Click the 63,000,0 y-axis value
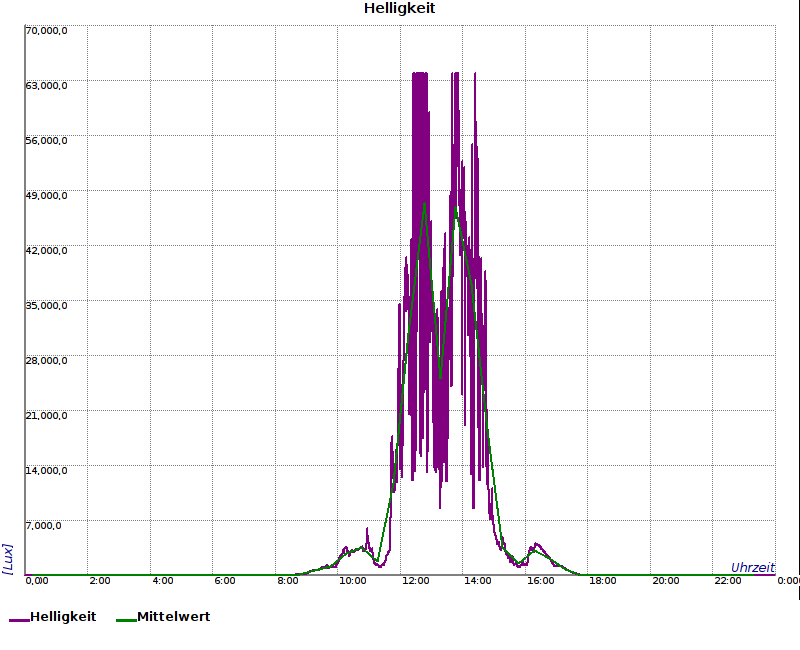The height and width of the screenshot is (650, 800). tap(46, 86)
